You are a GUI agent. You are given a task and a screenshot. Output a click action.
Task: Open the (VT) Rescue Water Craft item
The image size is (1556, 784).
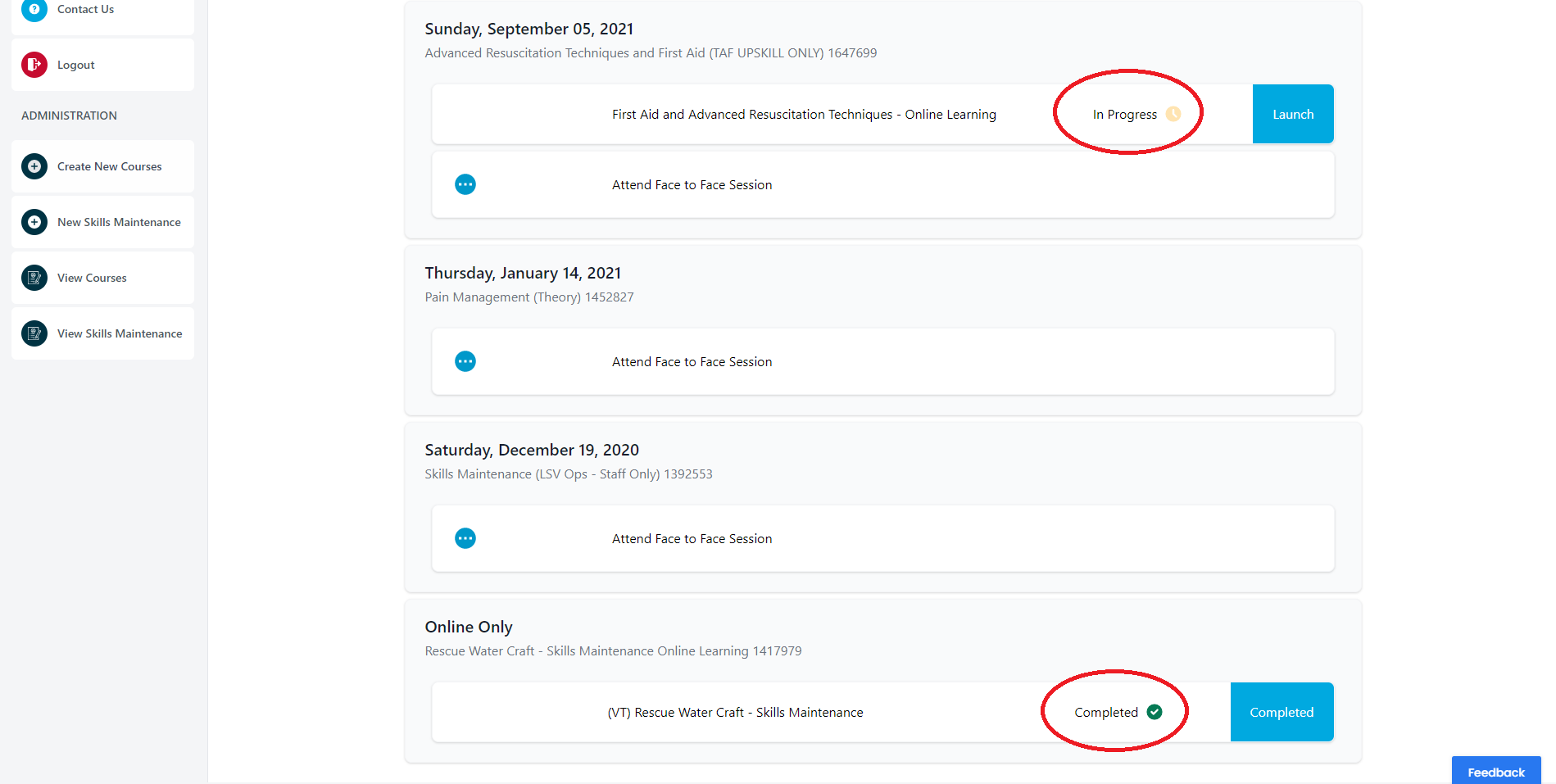tap(735, 713)
